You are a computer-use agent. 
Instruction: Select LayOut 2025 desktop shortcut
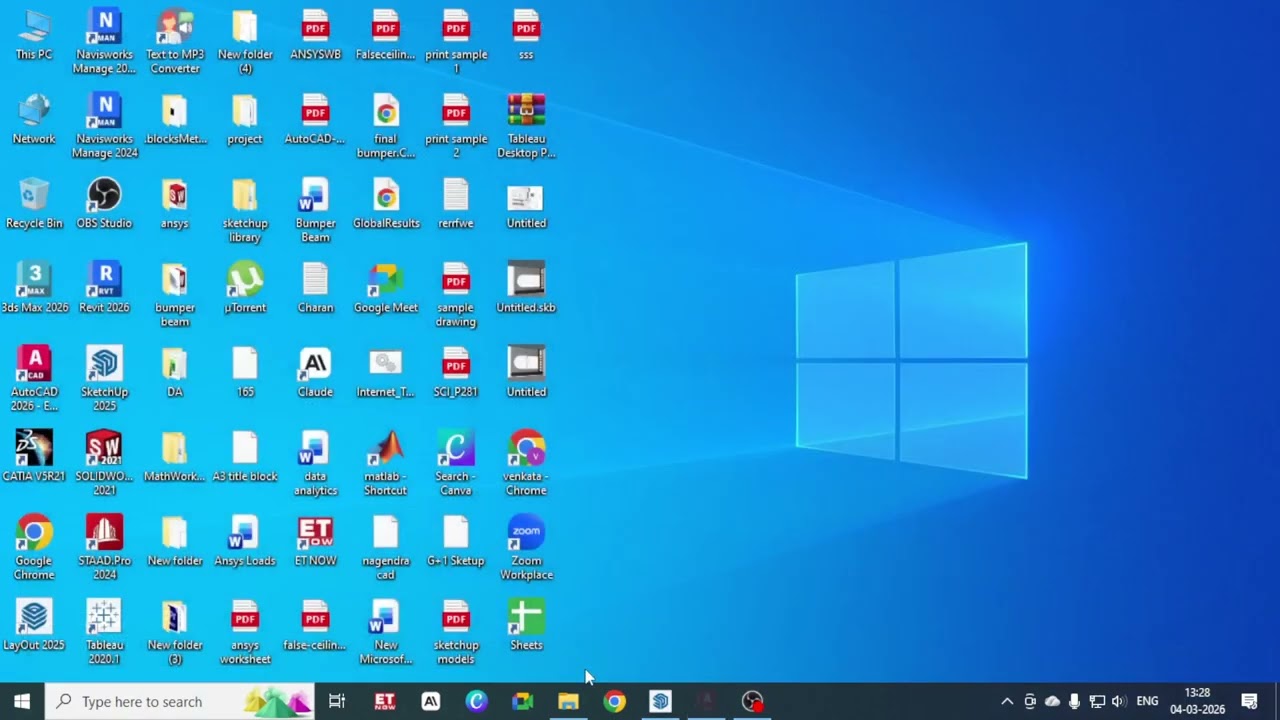34,626
